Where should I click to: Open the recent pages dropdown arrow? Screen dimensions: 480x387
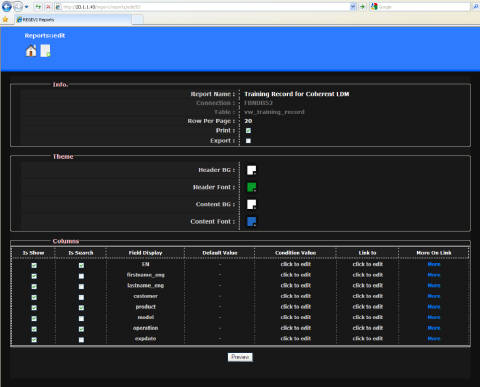click(26, 7)
